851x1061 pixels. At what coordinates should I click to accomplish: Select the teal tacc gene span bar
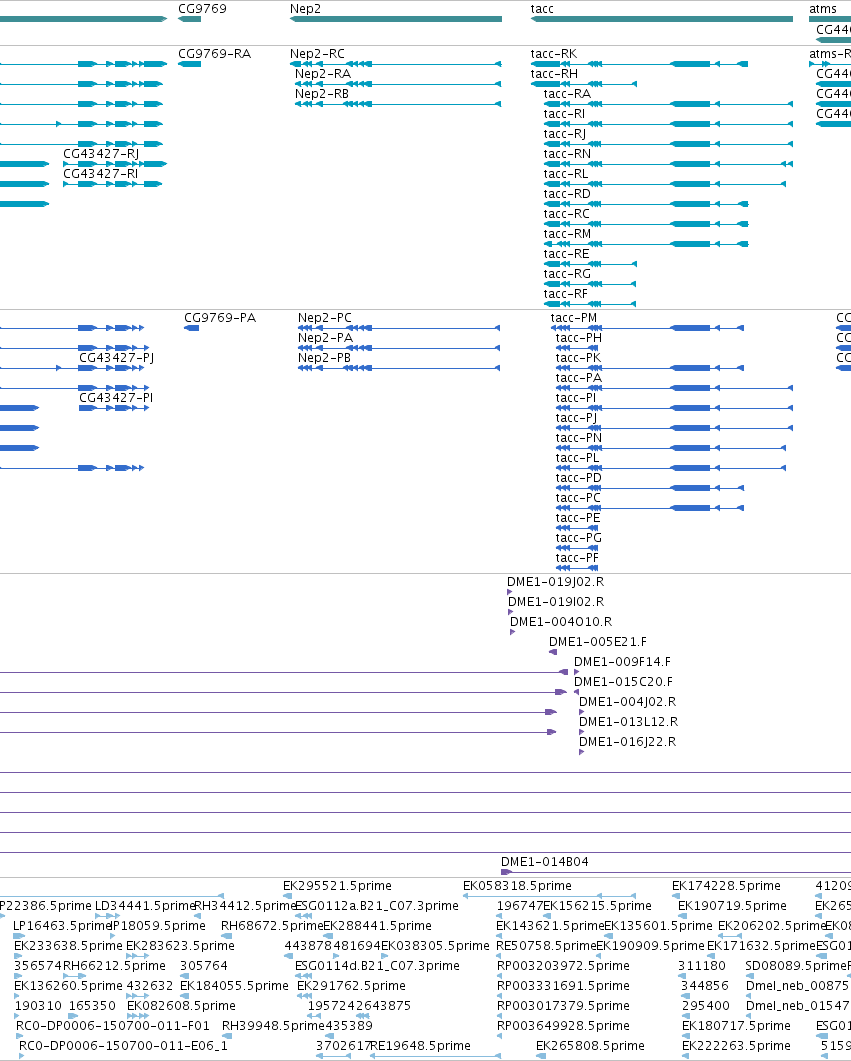tap(662, 19)
